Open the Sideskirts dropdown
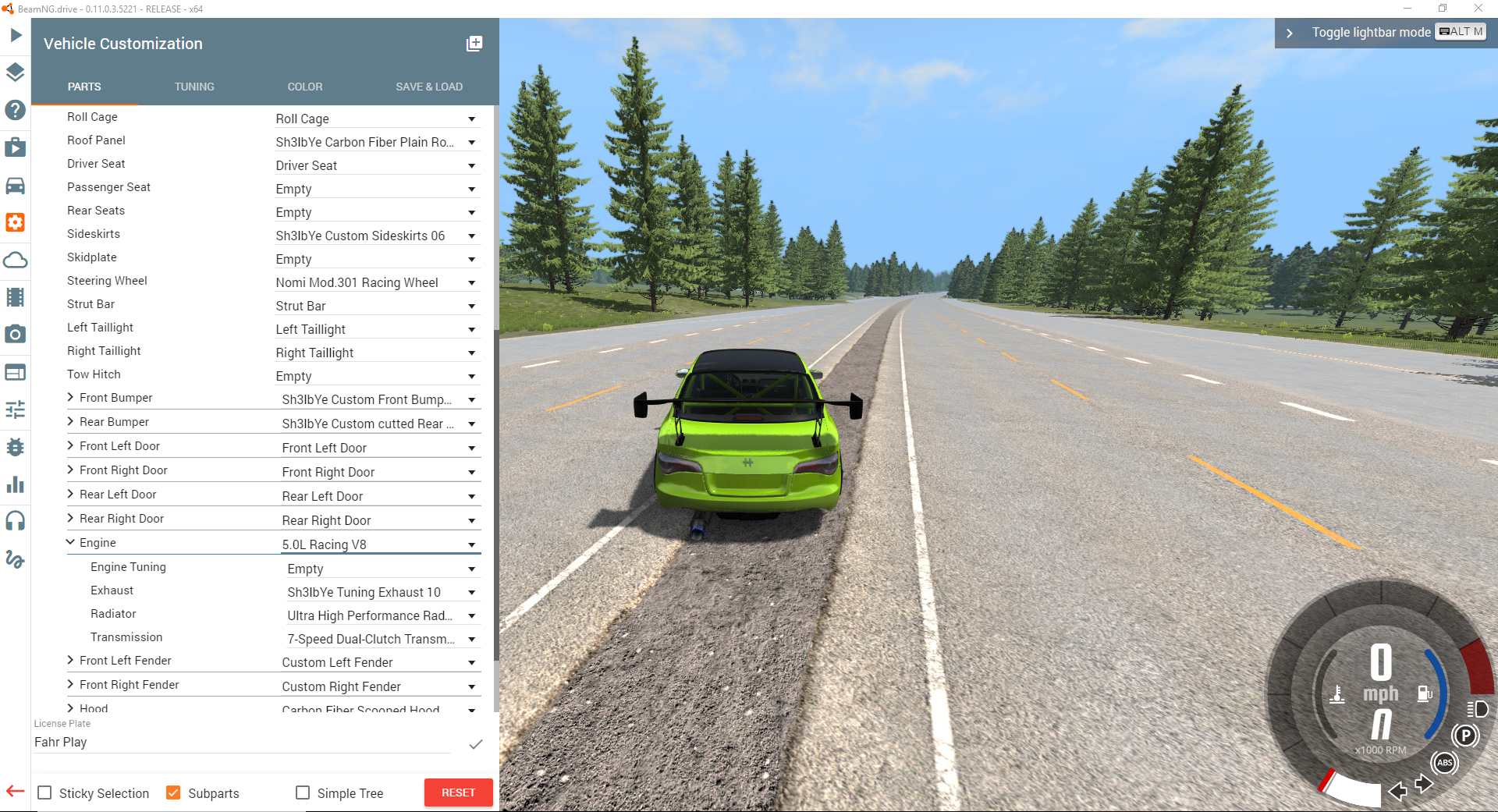This screenshot has height=812, width=1498. tap(376, 236)
